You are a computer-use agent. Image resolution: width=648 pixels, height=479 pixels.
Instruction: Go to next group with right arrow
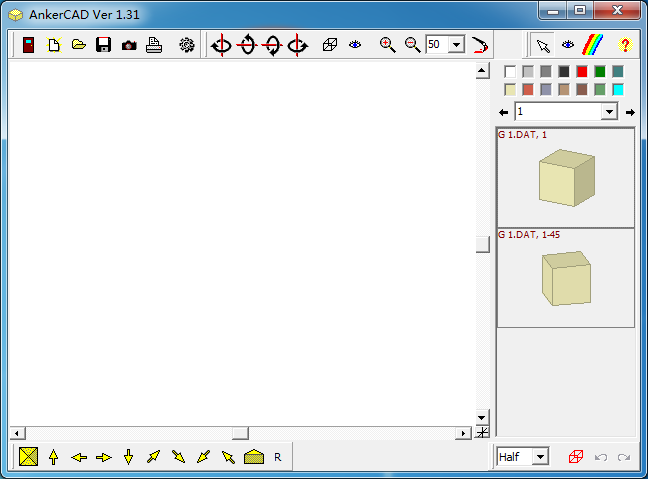pyautogui.click(x=630, y=112)
